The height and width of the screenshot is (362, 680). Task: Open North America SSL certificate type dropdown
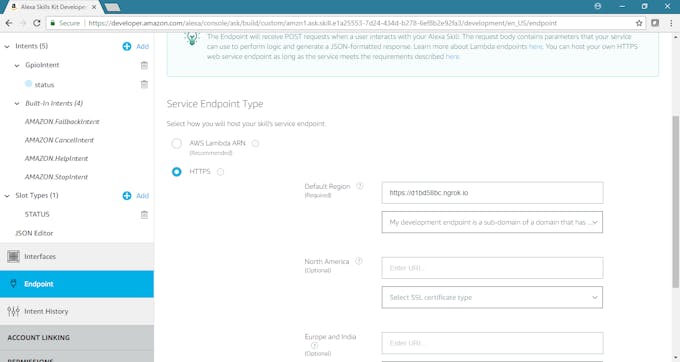tap(492, 297)
